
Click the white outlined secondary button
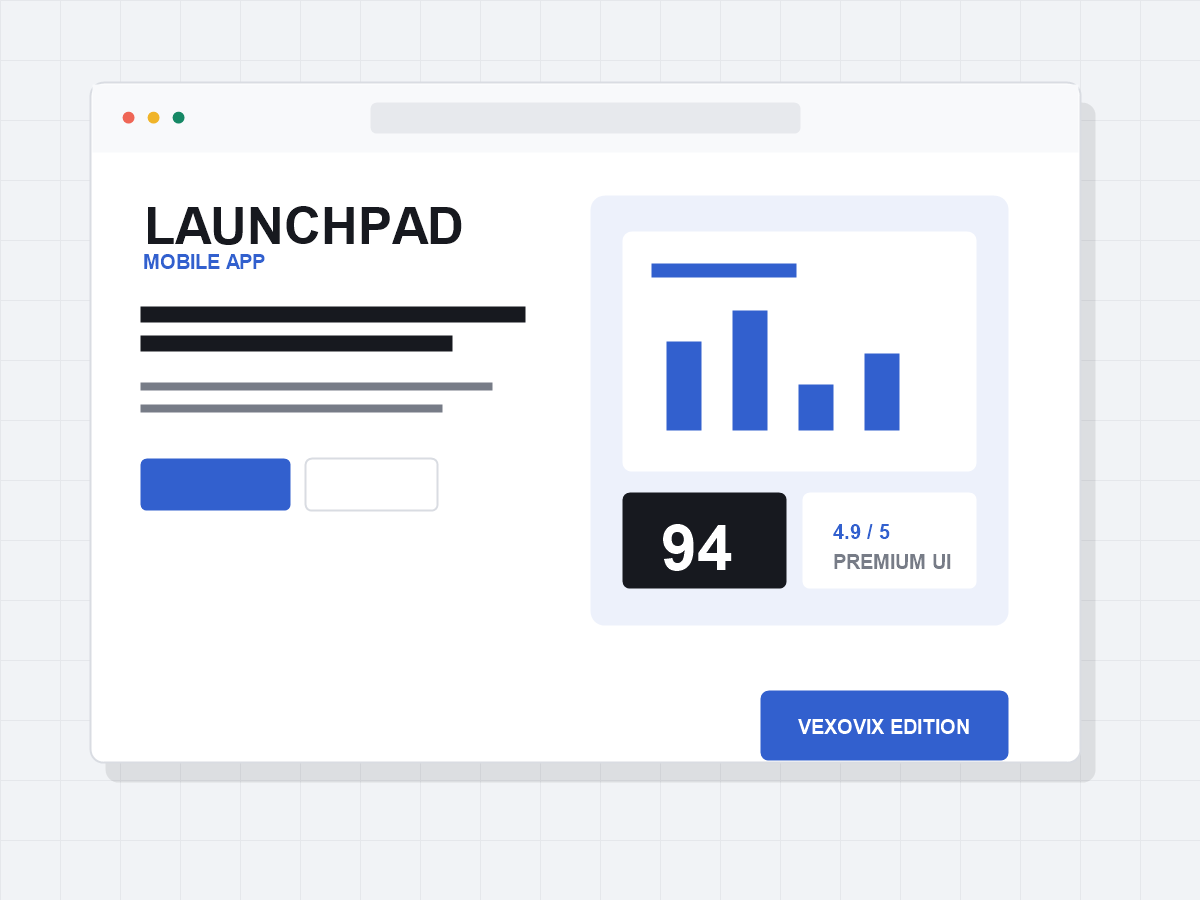371,484
